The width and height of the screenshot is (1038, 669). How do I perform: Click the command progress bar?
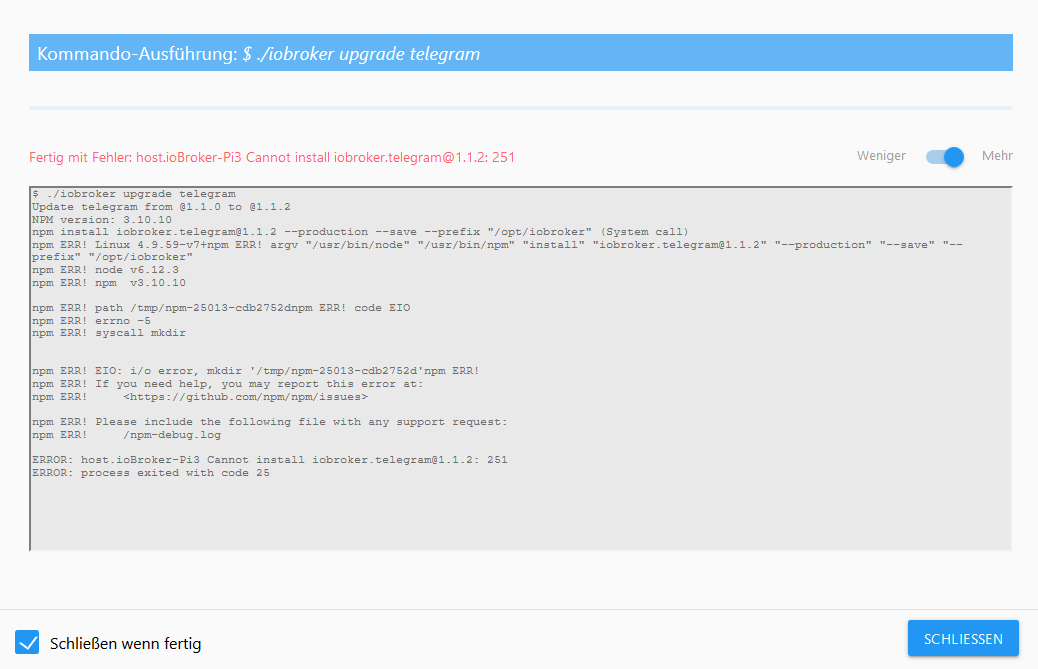(x=521, y=108)
